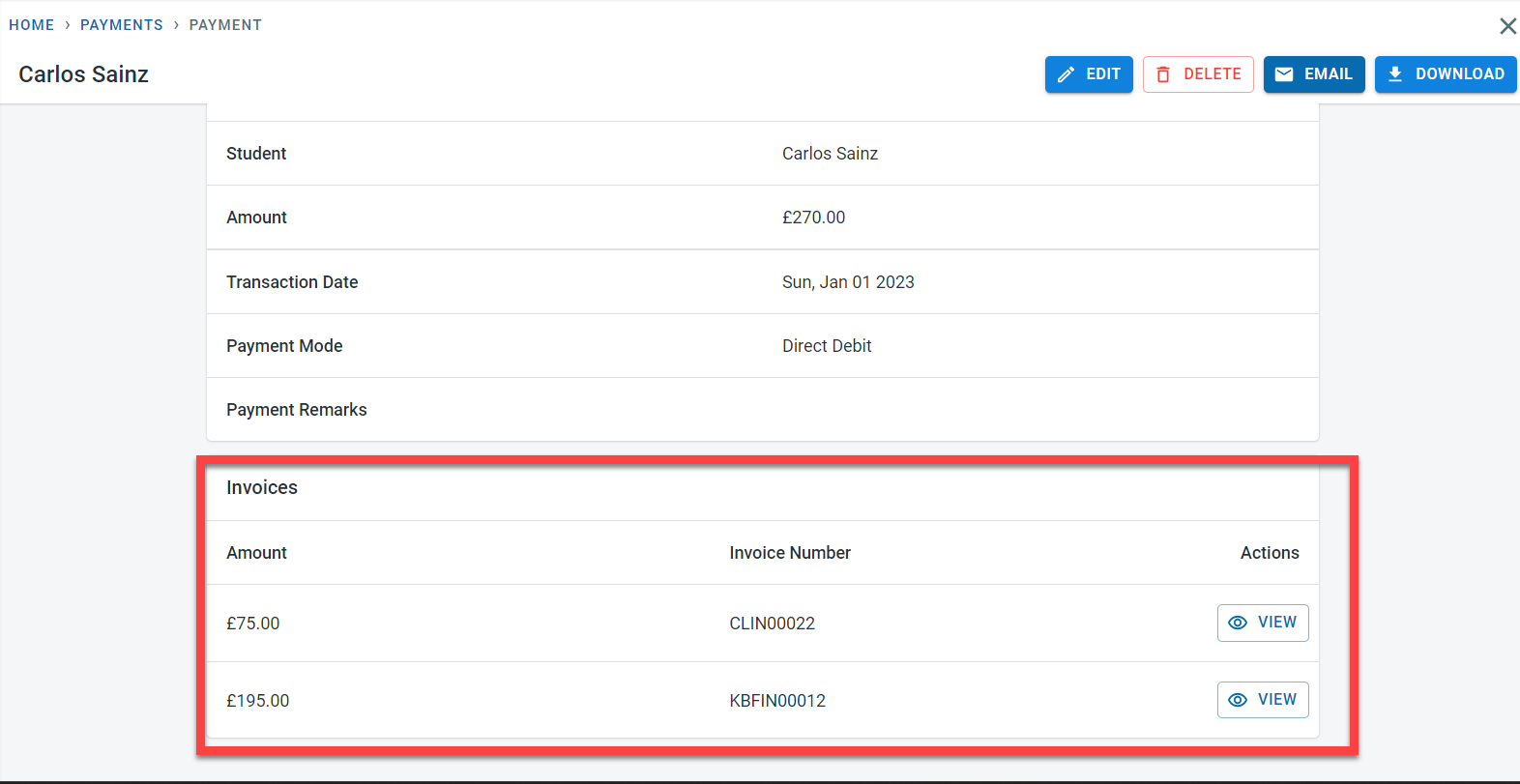Click the £195.00 invoice amount
The width and height of the screenshot is (1520, 784).
tap(258, 701)
